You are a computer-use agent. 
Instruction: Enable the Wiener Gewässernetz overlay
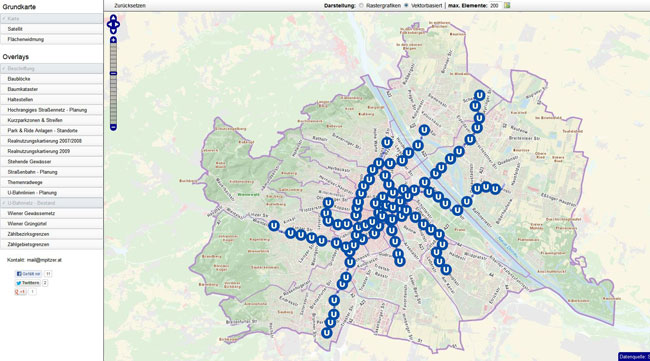point(51,213)
